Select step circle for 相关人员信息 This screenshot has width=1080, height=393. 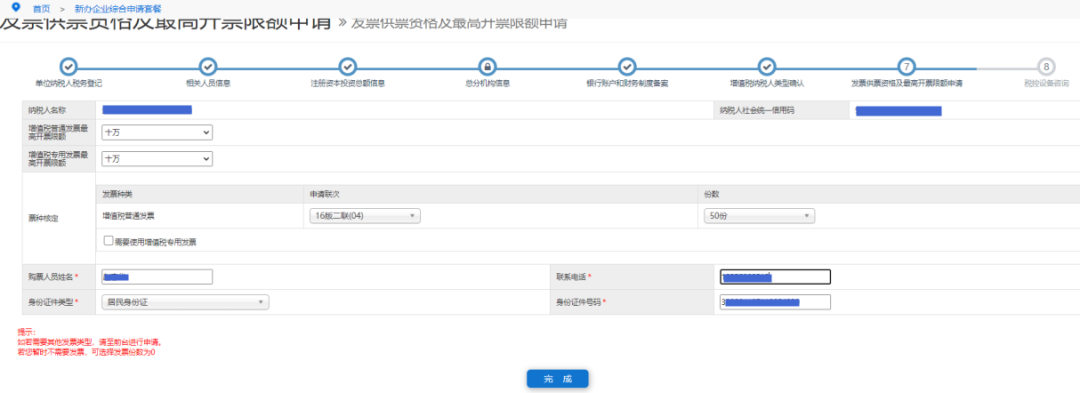208,67
